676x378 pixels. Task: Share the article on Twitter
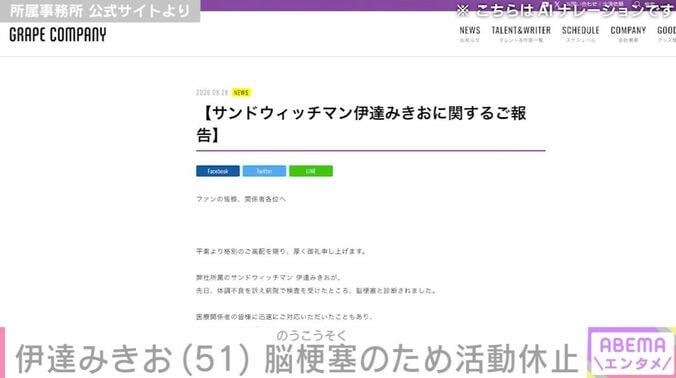[x=264, y=171]
